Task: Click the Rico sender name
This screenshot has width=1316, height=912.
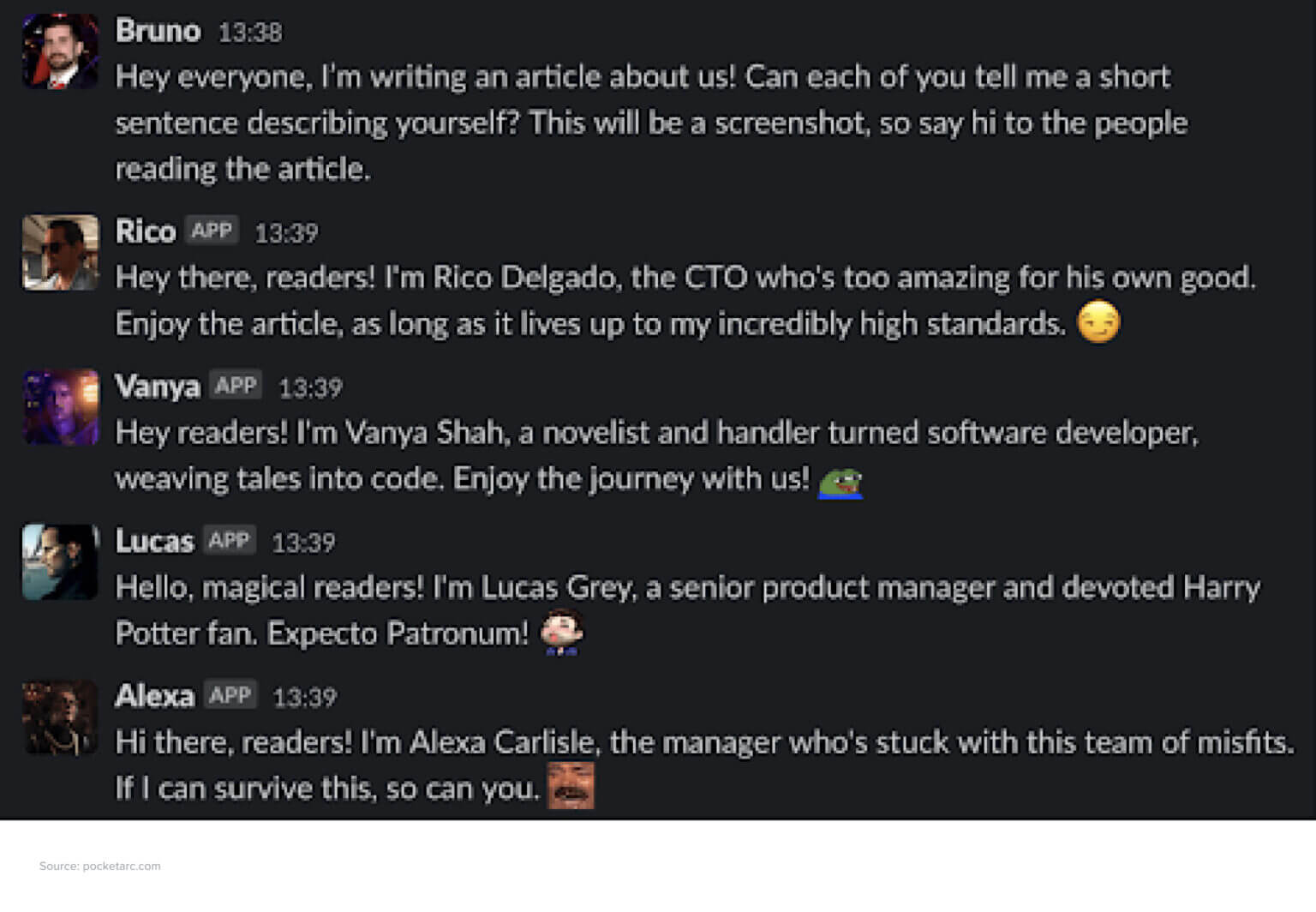Action: 146,231
